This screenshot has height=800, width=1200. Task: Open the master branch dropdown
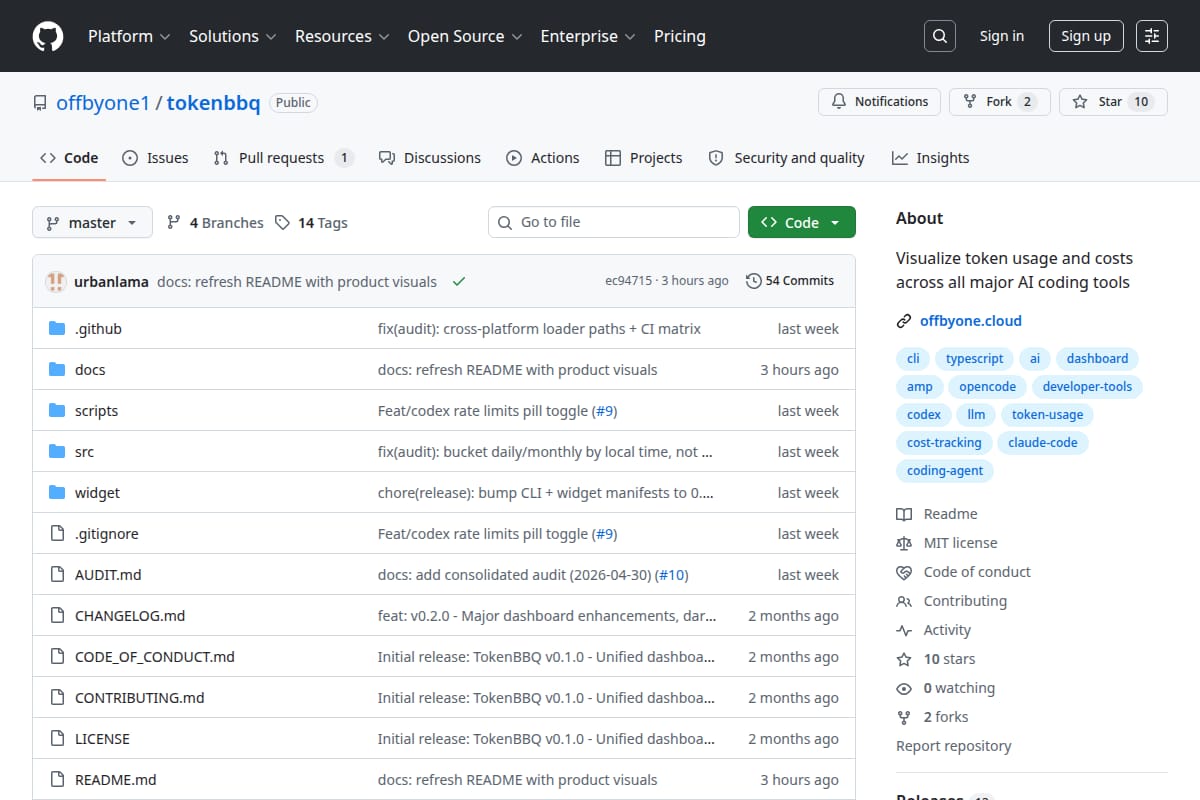coord(92,222)
